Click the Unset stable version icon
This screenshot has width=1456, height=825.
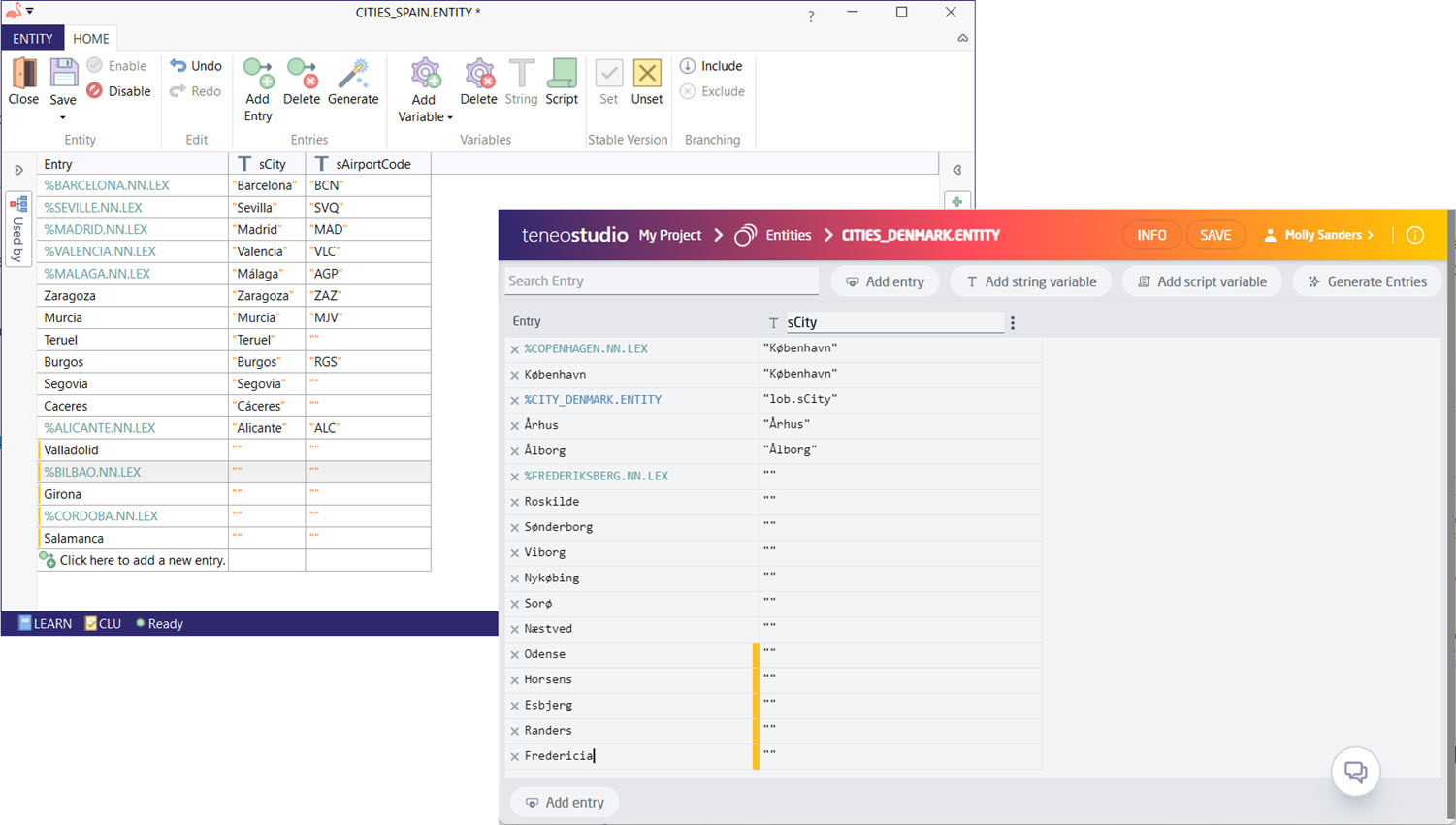pyautogui.click(x=647, y=76)
